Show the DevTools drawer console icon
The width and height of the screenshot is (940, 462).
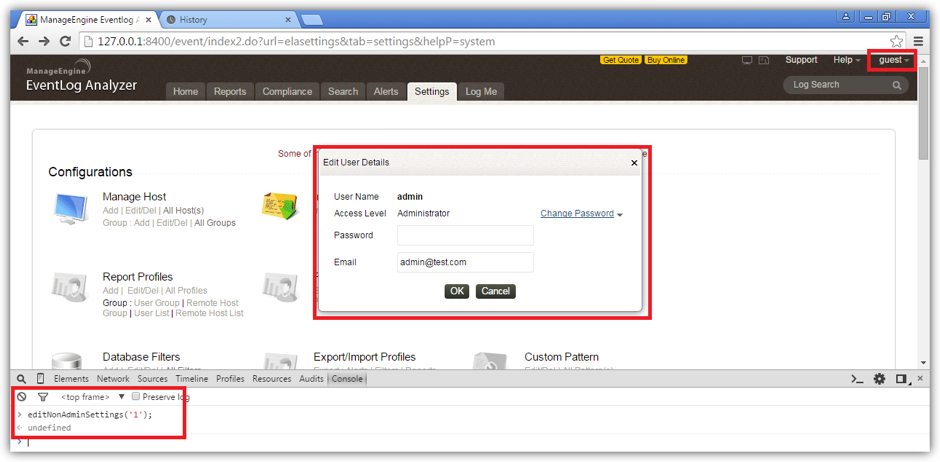pos(857,379)
